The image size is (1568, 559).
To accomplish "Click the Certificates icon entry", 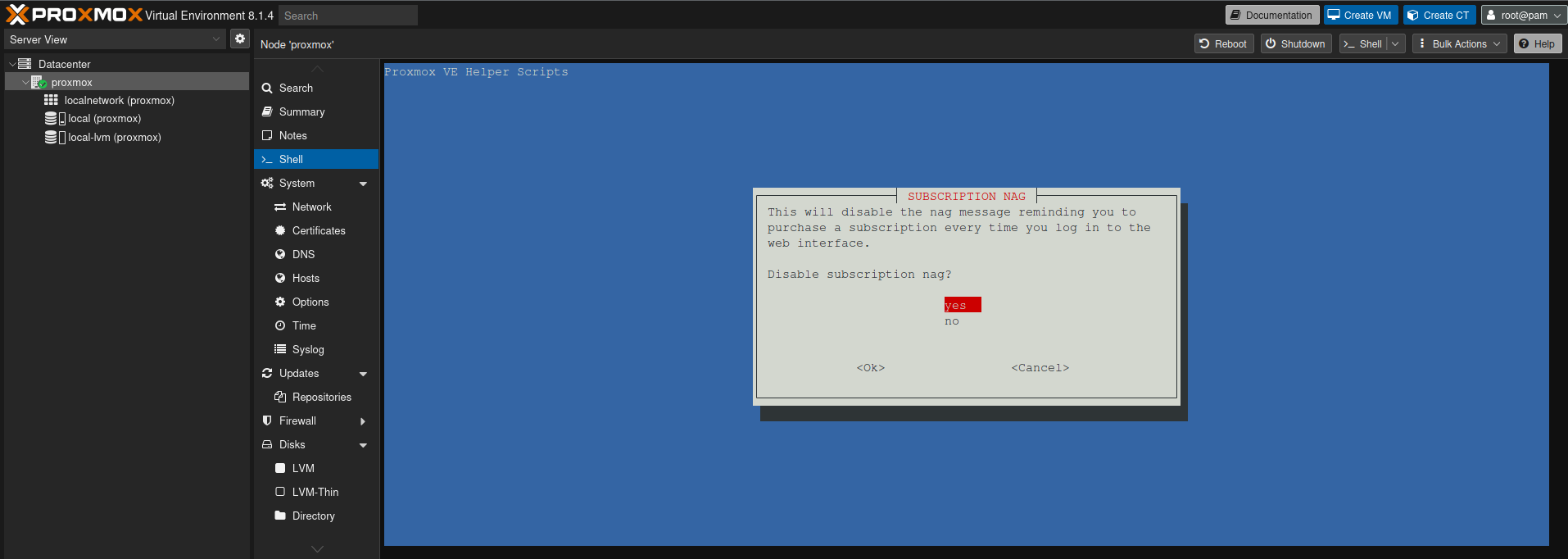I will [280, 231].
